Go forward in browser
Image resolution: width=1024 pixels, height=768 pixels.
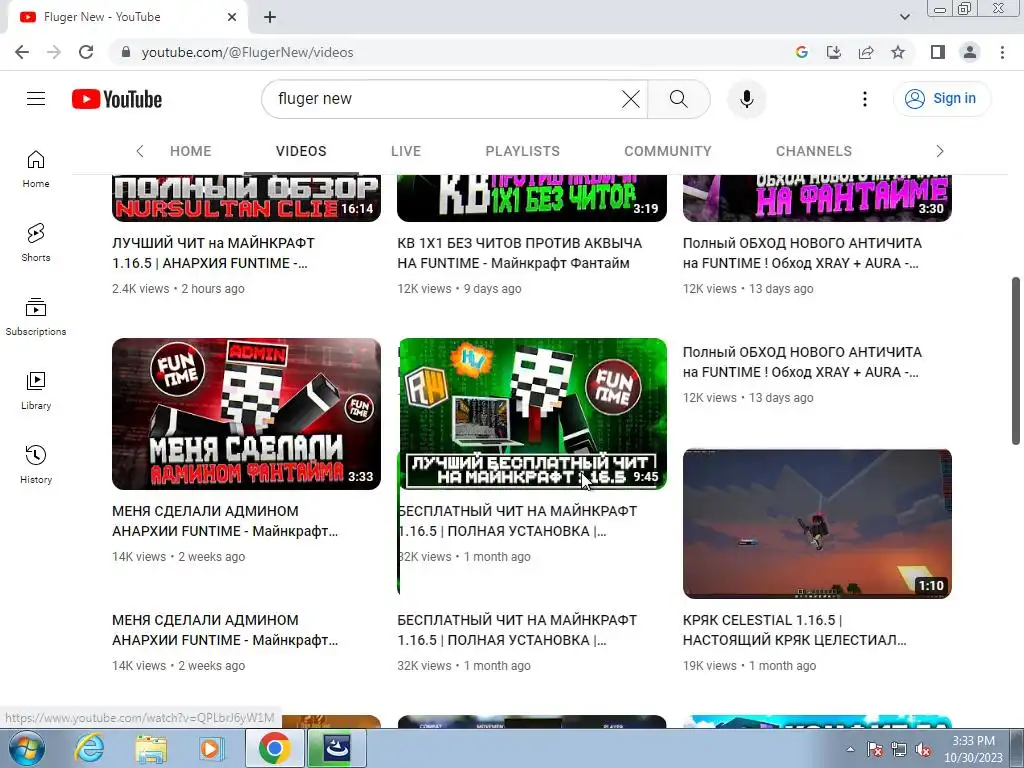(54, 52)
